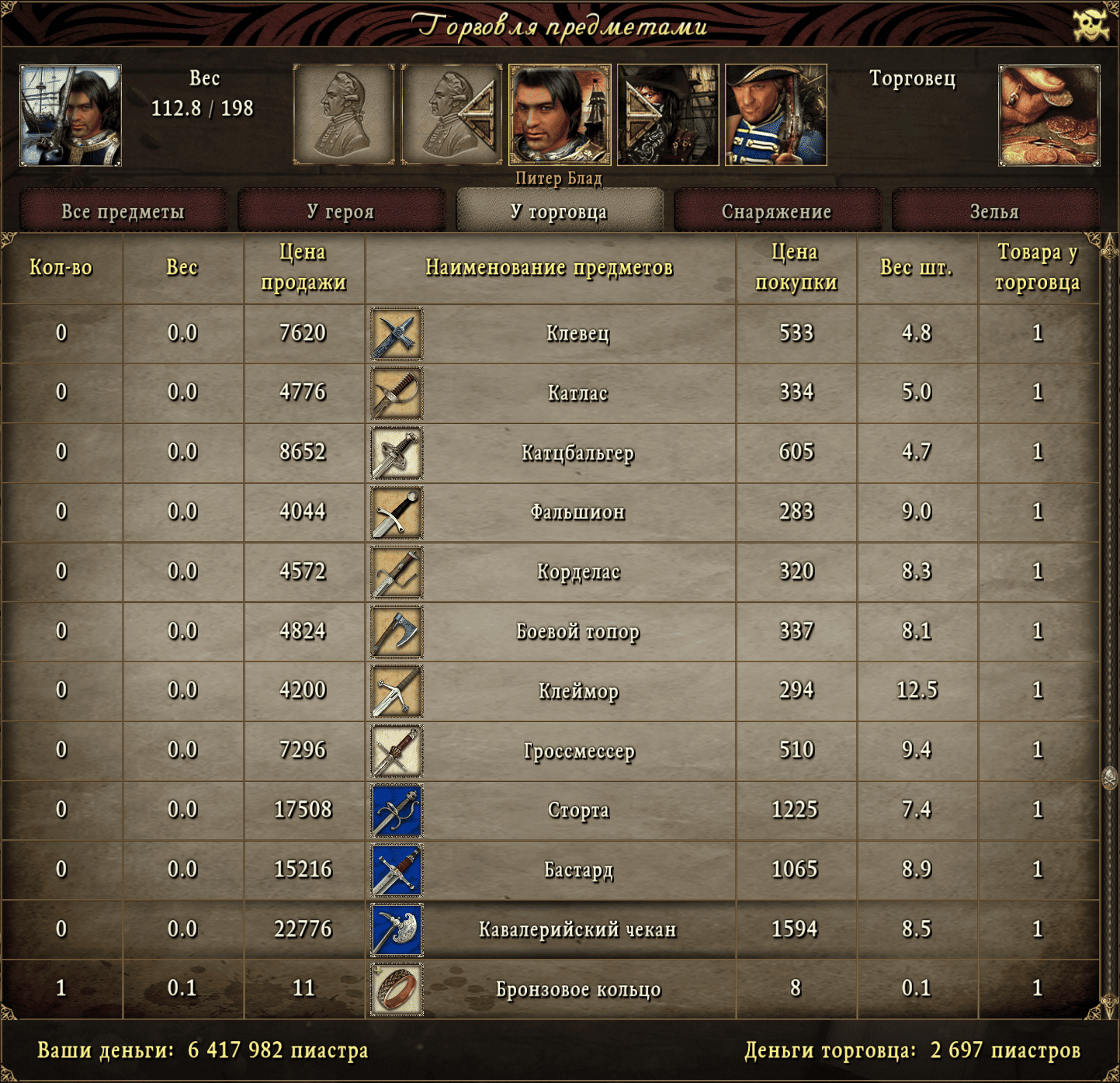Click the Клевец weapon icon

point(397,334)
